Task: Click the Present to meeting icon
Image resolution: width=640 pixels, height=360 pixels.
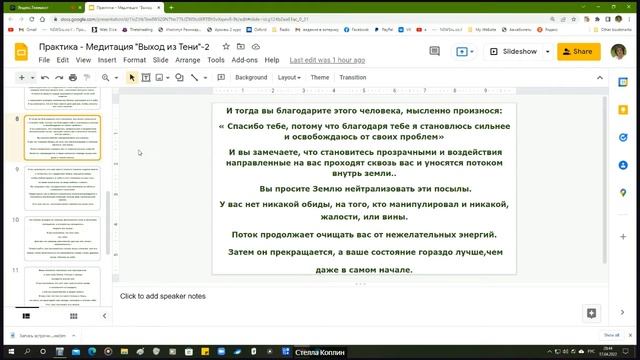Action: pos(462,51)
